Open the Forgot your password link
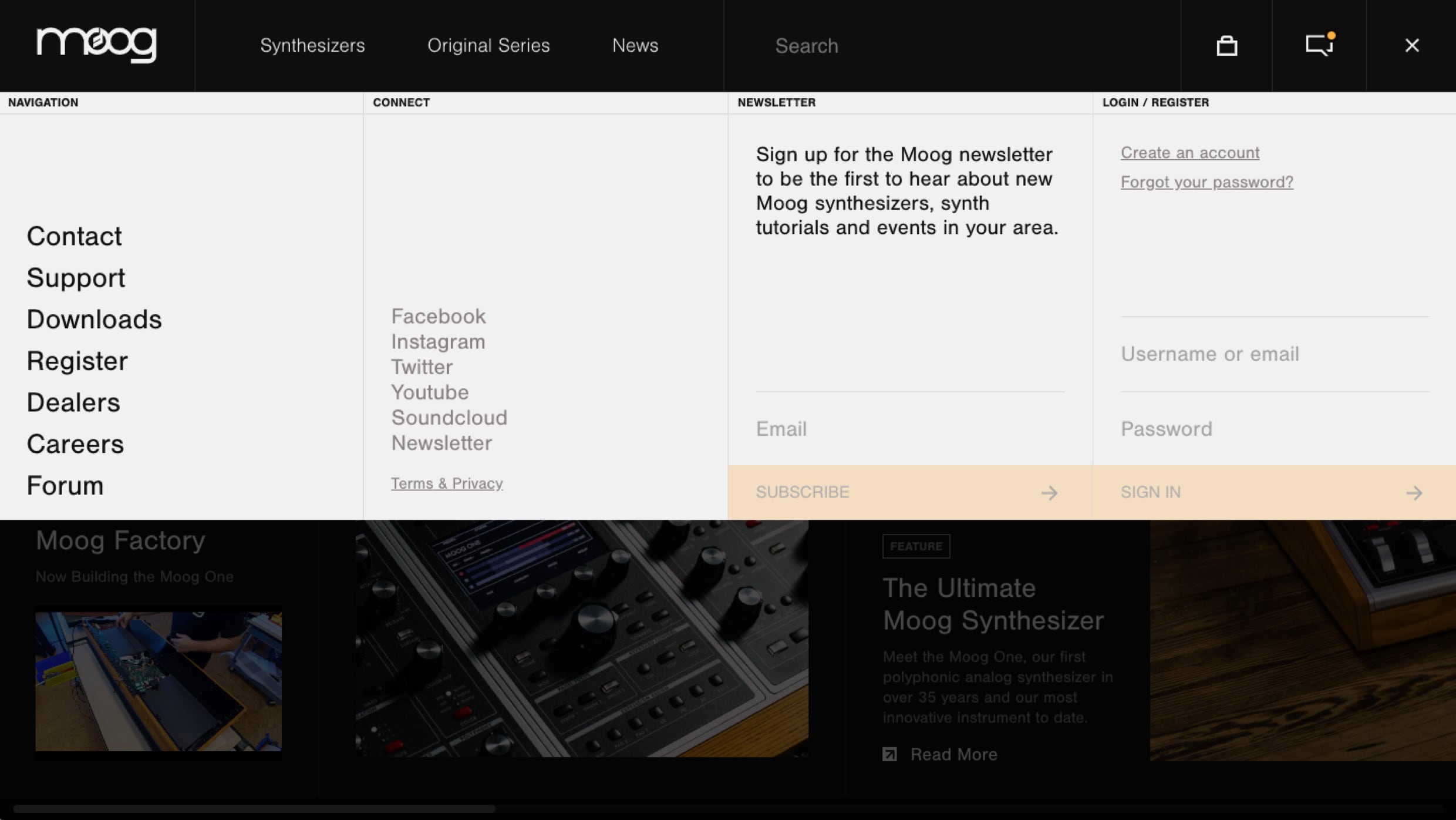 tap(1206, 182)
